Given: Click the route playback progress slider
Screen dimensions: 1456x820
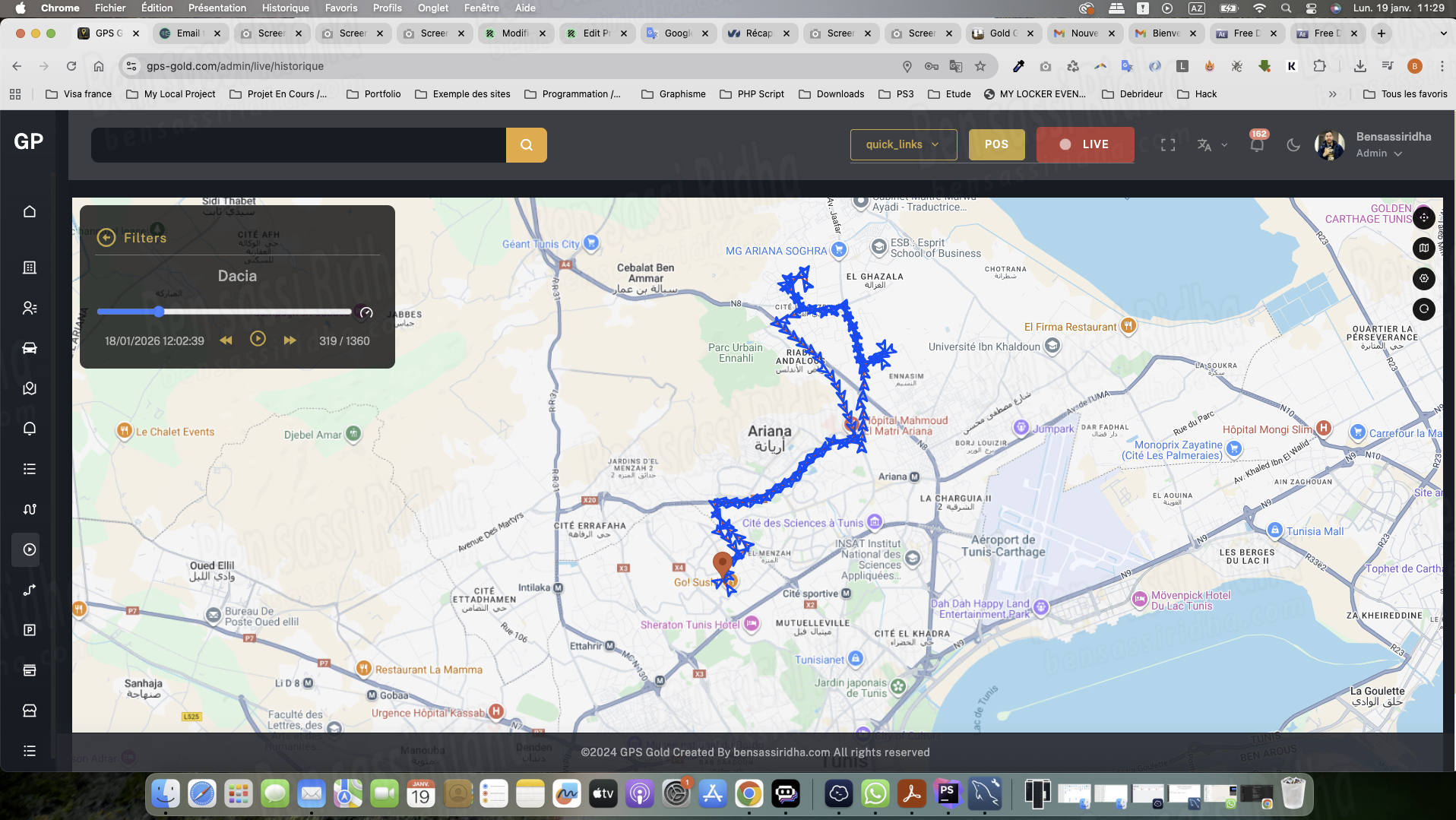Looking at the screenshot, I should point(224,312).
